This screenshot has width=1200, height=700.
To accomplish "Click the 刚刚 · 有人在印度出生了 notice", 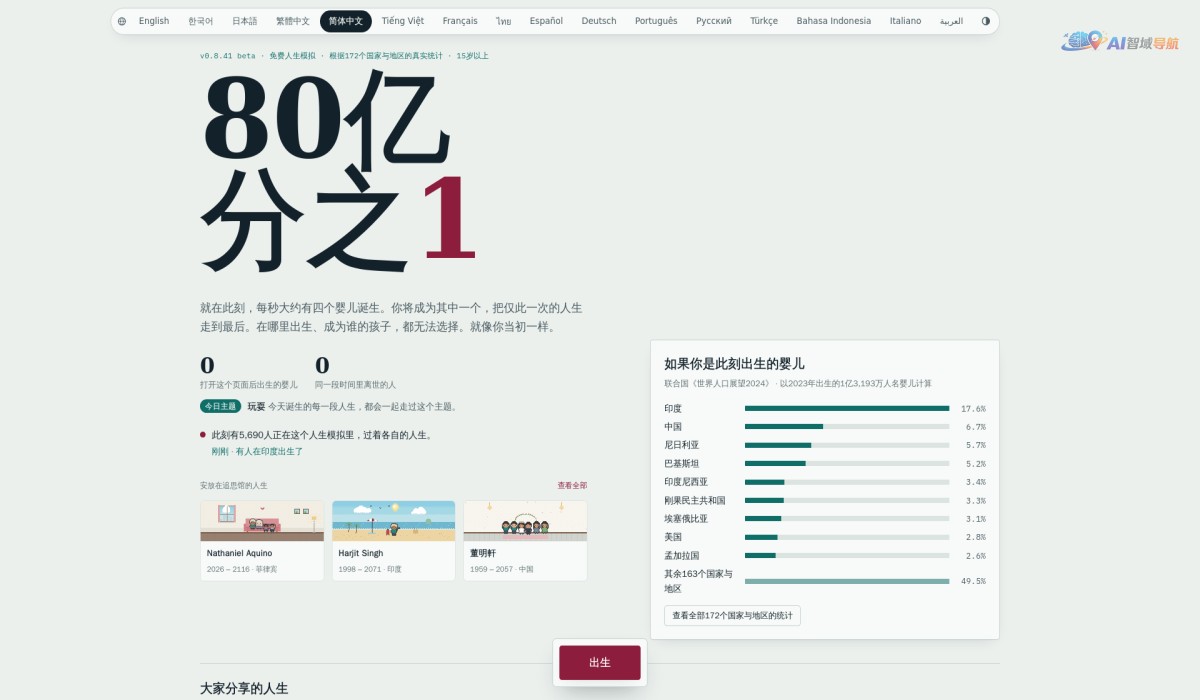I will click(x=257, y=452).
